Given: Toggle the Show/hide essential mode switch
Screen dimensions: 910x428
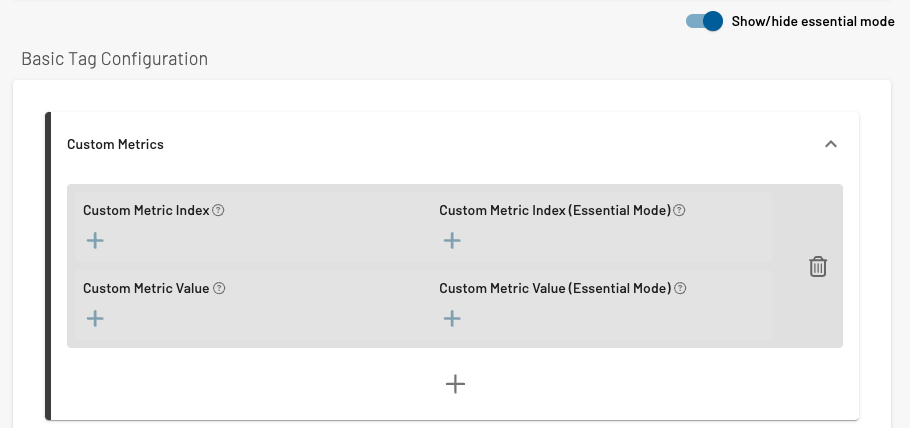Looking at the screenshot, I should (x=704, y=21).
